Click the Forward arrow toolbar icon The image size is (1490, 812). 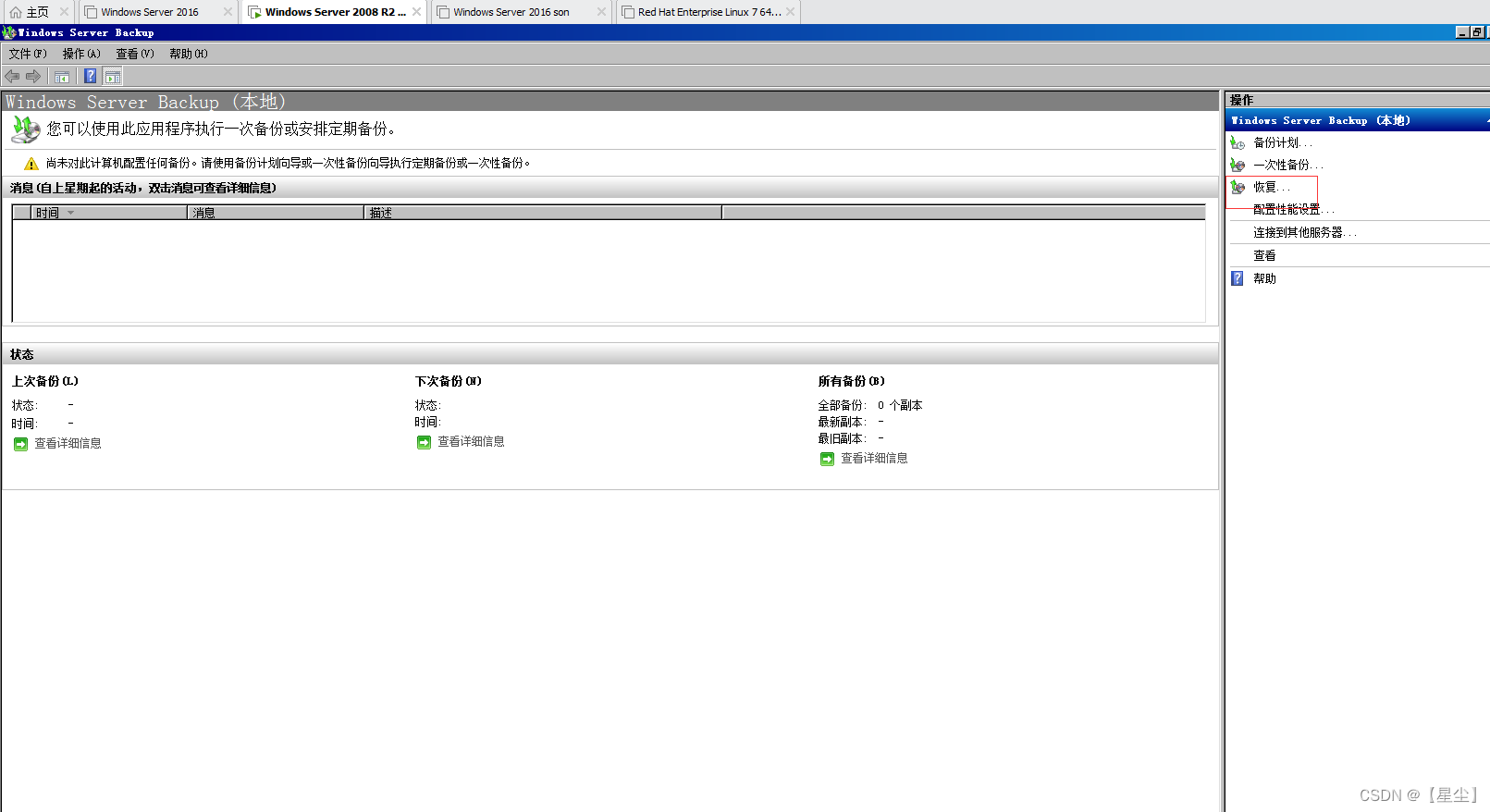[x=33, y=77]
